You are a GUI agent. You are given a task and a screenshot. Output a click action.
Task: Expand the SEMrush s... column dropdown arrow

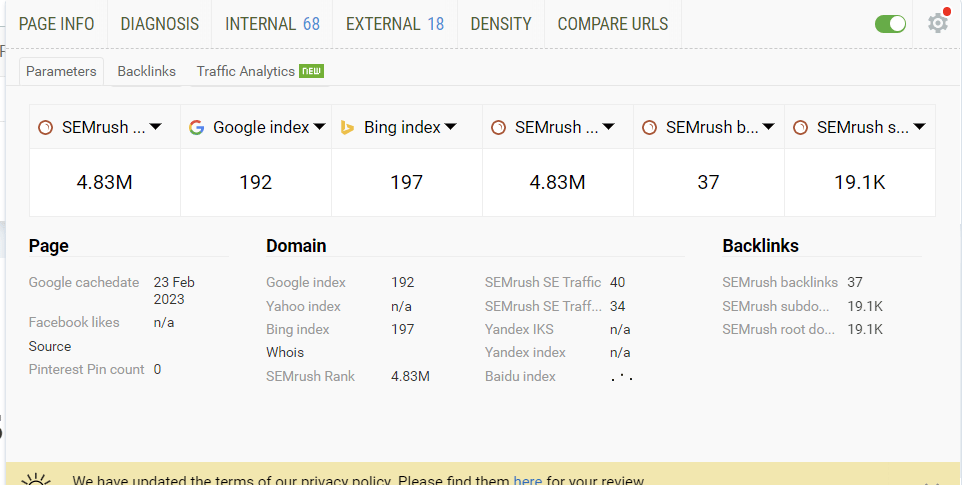(919, 127)
